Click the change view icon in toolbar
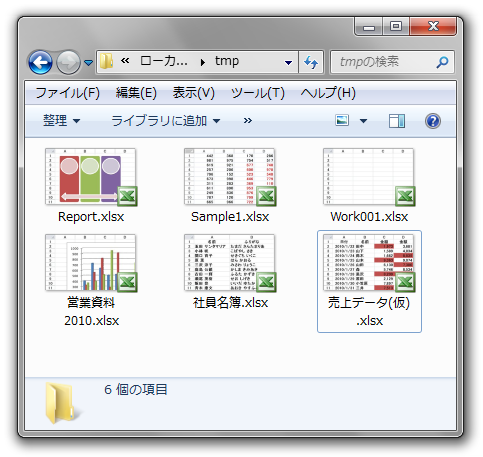 click(x=342, y=120)
